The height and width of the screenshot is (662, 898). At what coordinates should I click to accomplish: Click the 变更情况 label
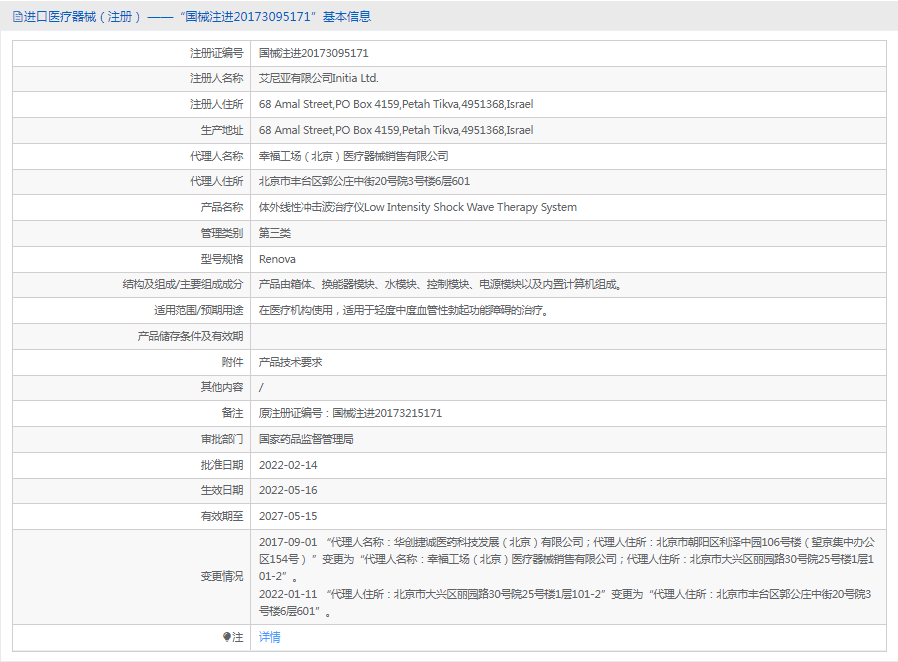pos(222,576)
